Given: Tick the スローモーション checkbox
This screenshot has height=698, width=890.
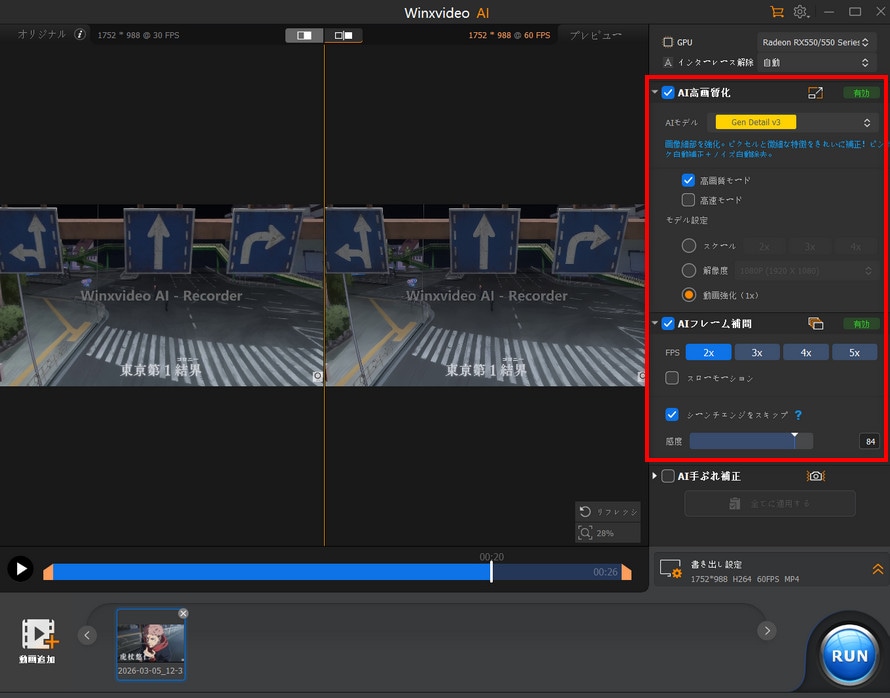Looking at the screenshot, I should [672, 379].
